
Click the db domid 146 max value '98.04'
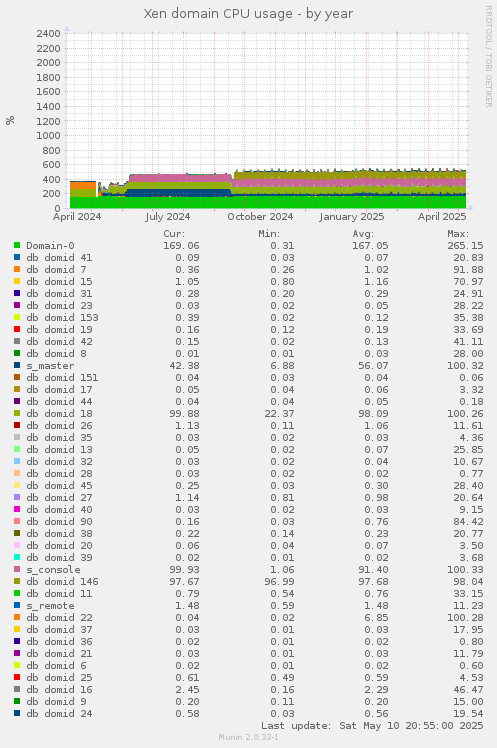pos(468,582)
